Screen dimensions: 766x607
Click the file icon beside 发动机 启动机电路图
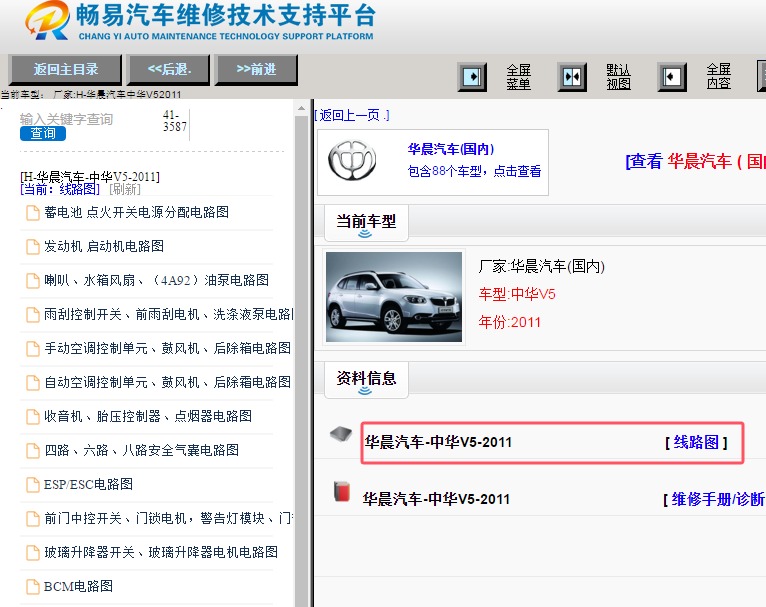33,247
